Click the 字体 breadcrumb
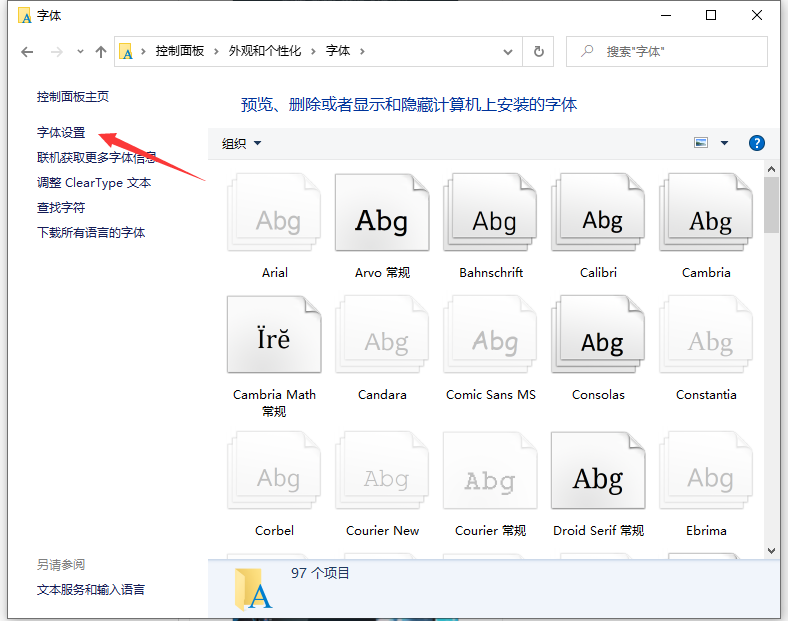 pyautogui.click(x=338, y=51)
